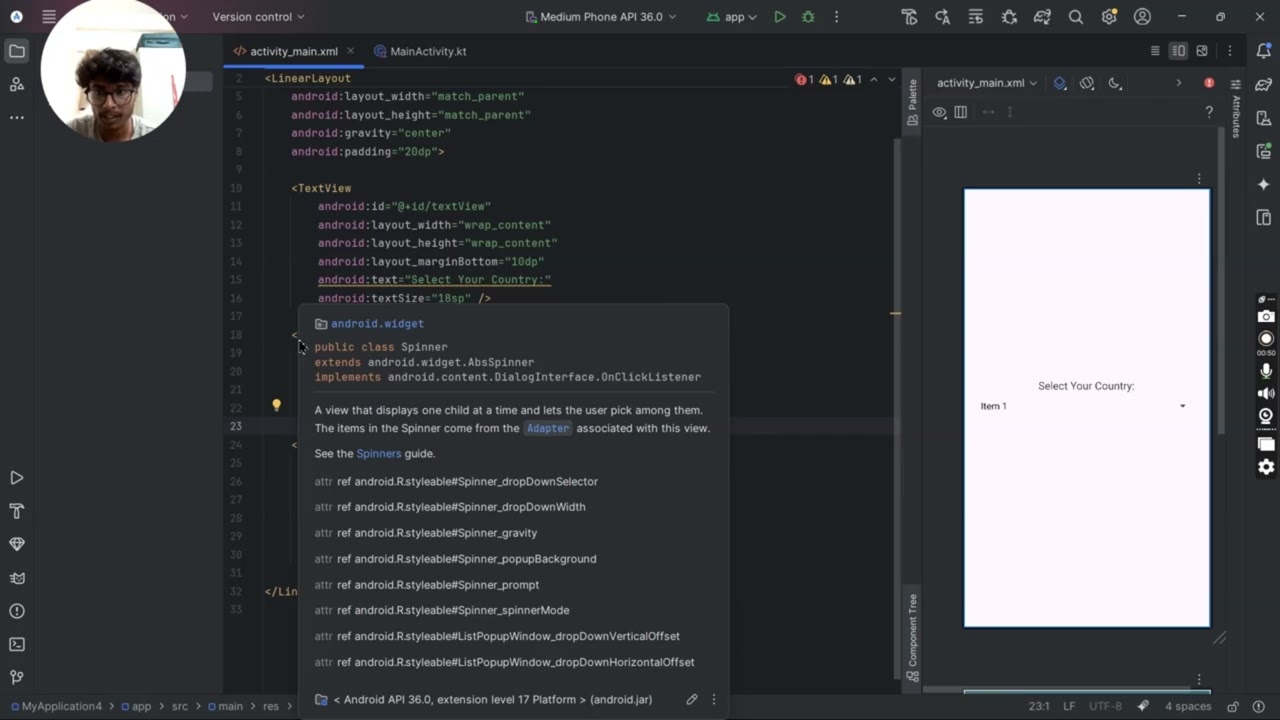Screen dimensions: 1280x720
Task: Switch editor to Code-only view
Action: [1155, 51]
